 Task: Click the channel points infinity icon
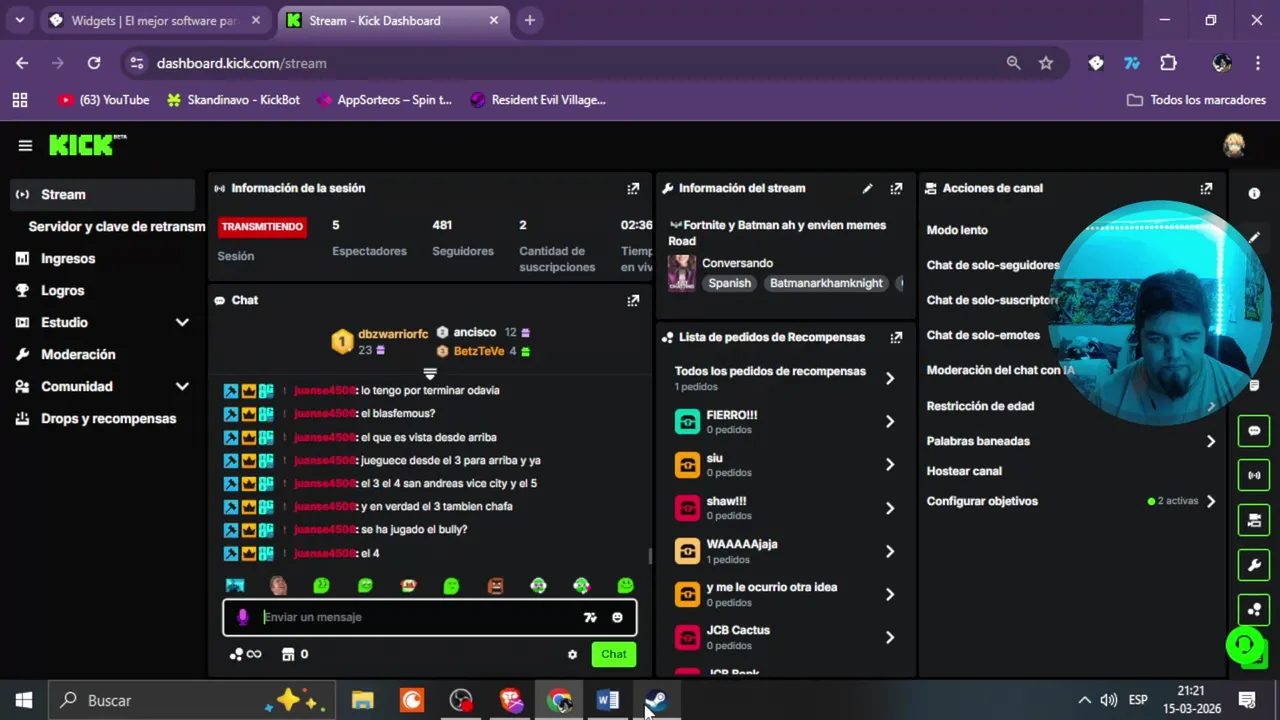point(245,654)
